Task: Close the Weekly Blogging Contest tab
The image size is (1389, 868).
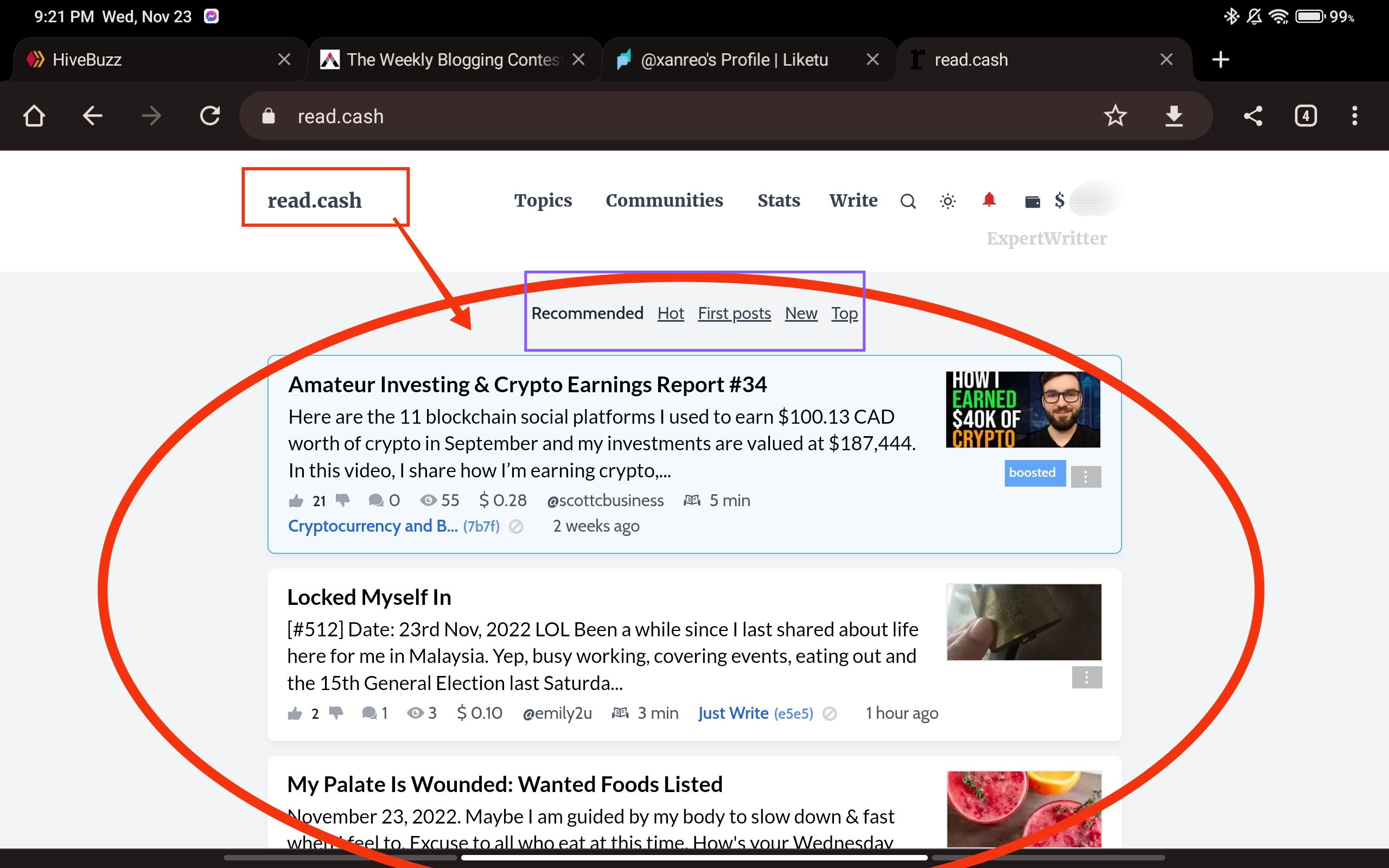Action: point(578,59)
